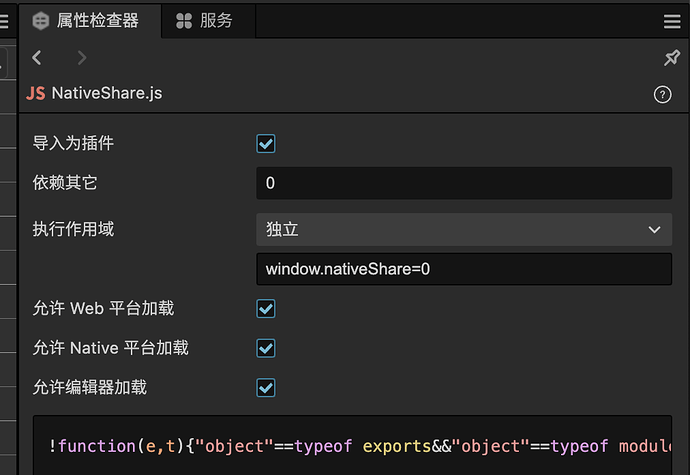Disable 允许 Web 平台加载 checkbox

click(266, 309)
